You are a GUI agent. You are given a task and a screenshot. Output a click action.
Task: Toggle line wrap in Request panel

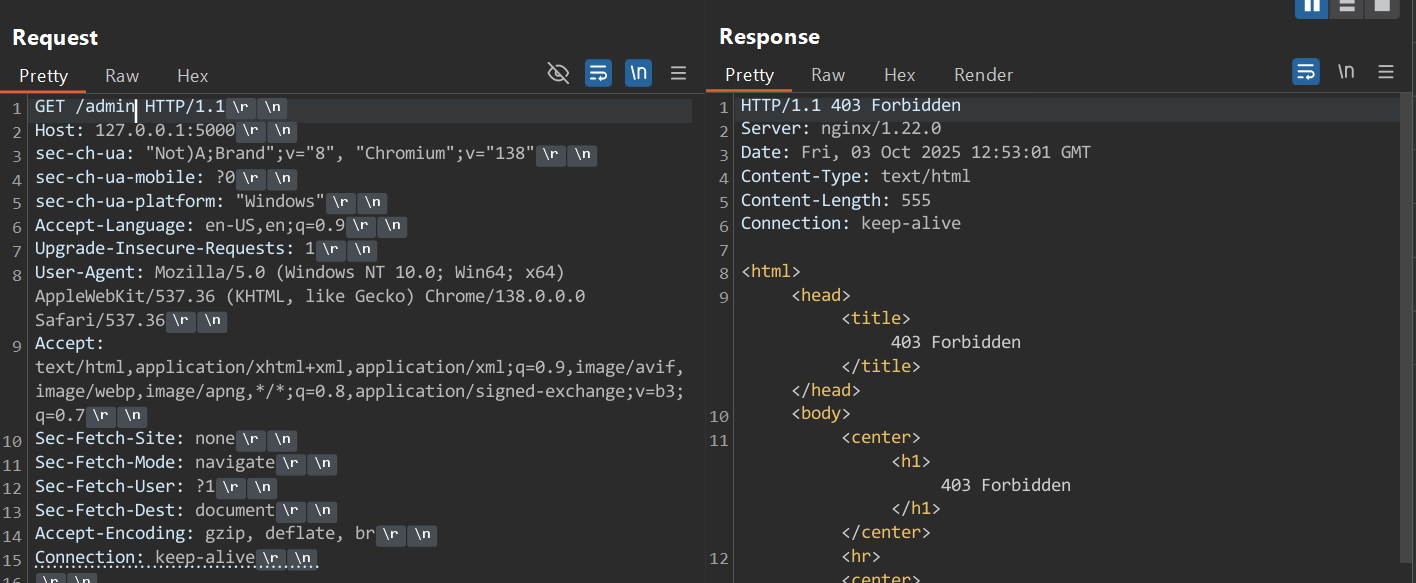coord(598,73)
